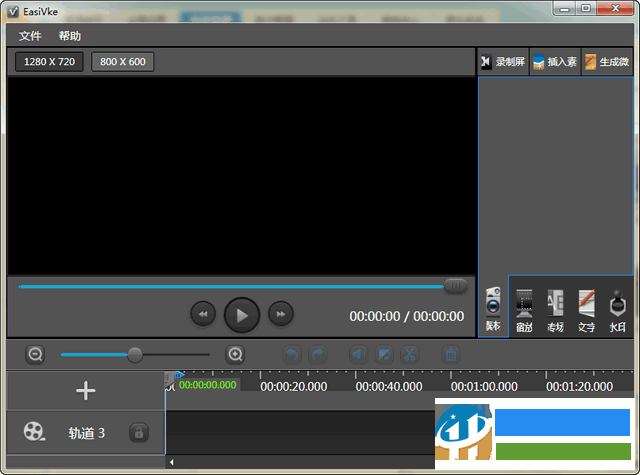Maximize the EasiVke window
The height and width of the screenshot is (475, 640).
pyautogui.click(x=586, y=8)
